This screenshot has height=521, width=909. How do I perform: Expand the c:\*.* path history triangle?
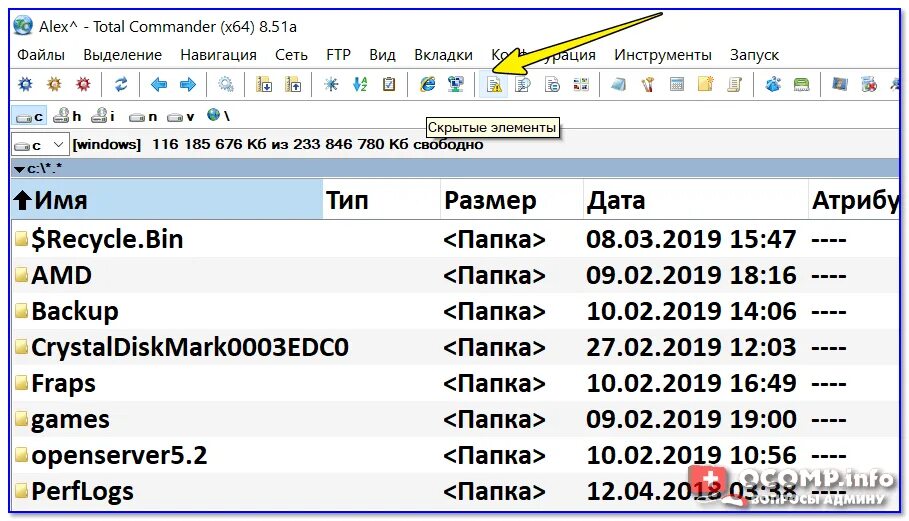pyautogui.click(x=19, y=169)
